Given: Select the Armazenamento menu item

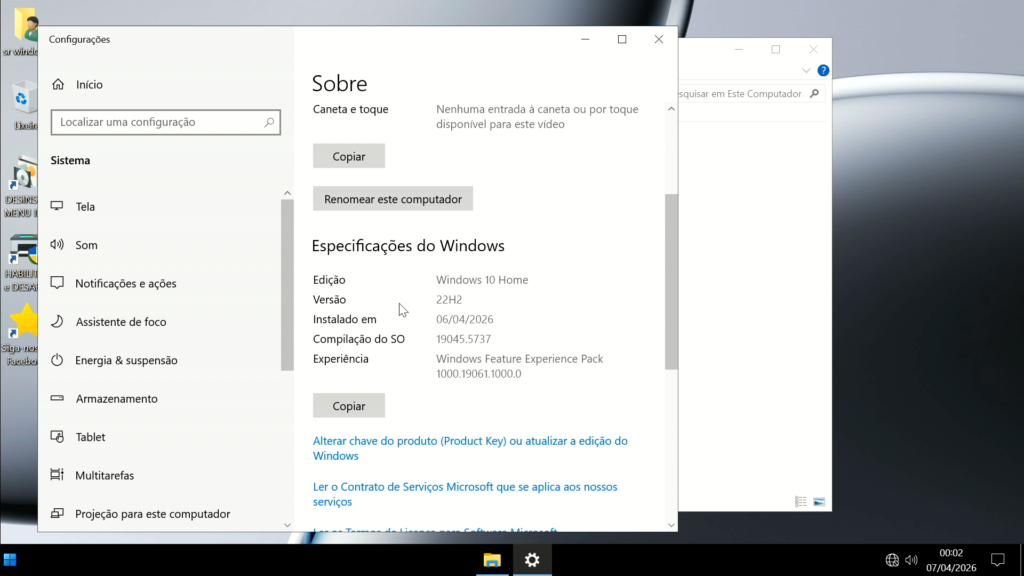Looking at the screenshot, I should [x=116, y=399].
